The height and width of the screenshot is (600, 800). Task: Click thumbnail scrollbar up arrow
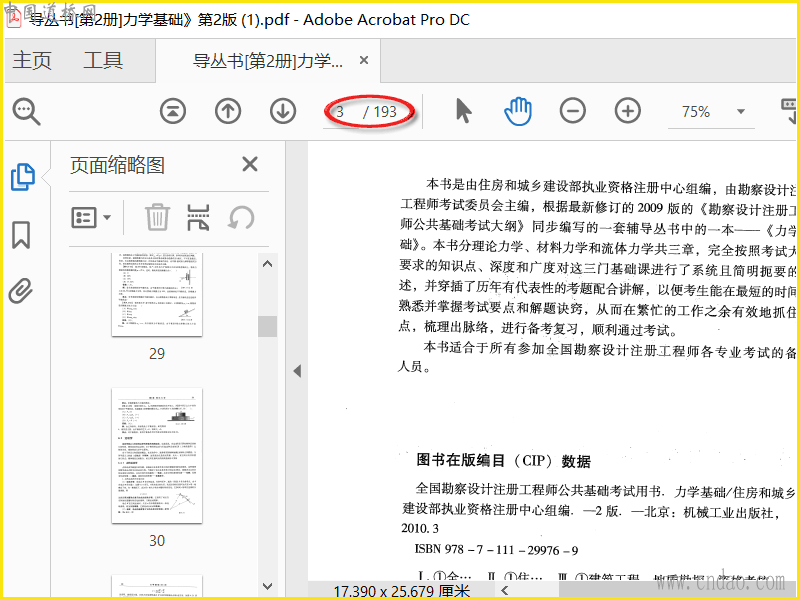[x=267, y=264]
